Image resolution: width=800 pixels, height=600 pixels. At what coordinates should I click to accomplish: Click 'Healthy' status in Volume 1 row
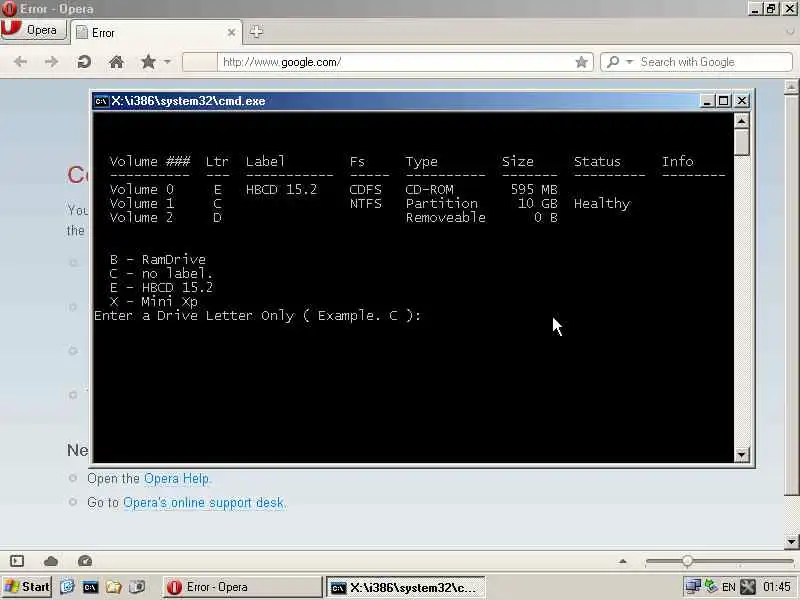point(602,204)
